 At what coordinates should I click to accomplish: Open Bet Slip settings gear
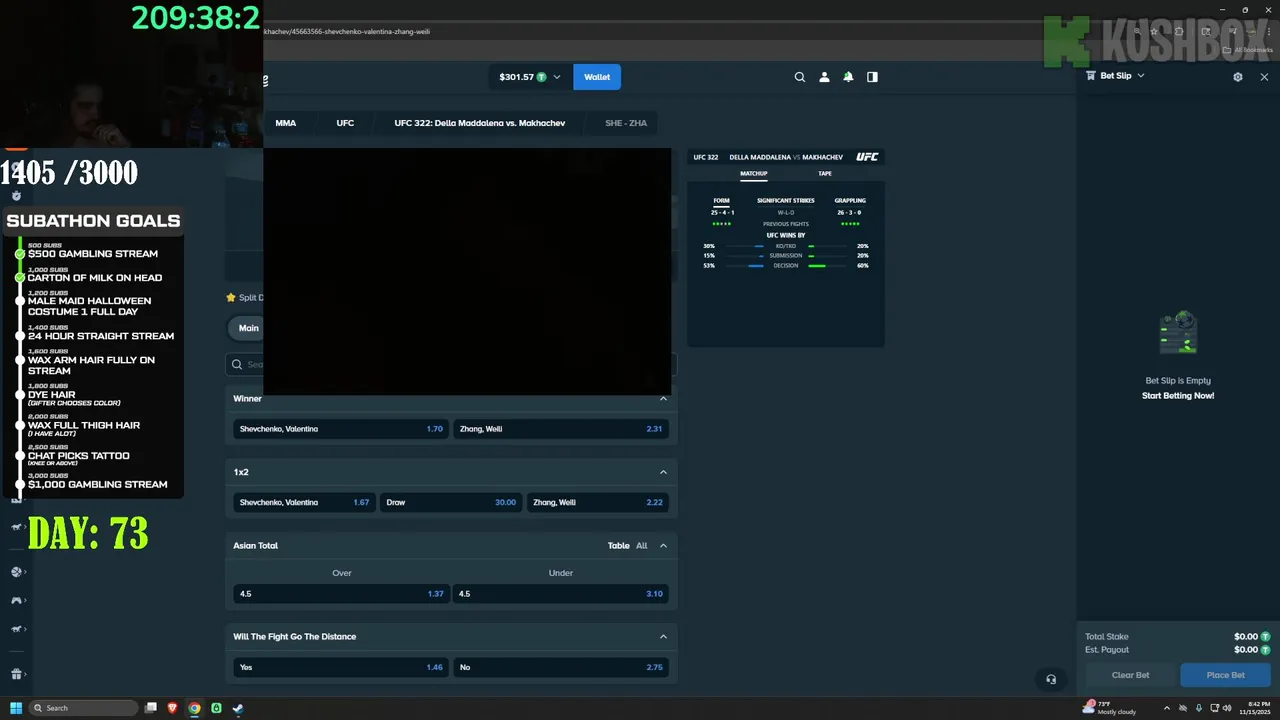pos(1238,76)
